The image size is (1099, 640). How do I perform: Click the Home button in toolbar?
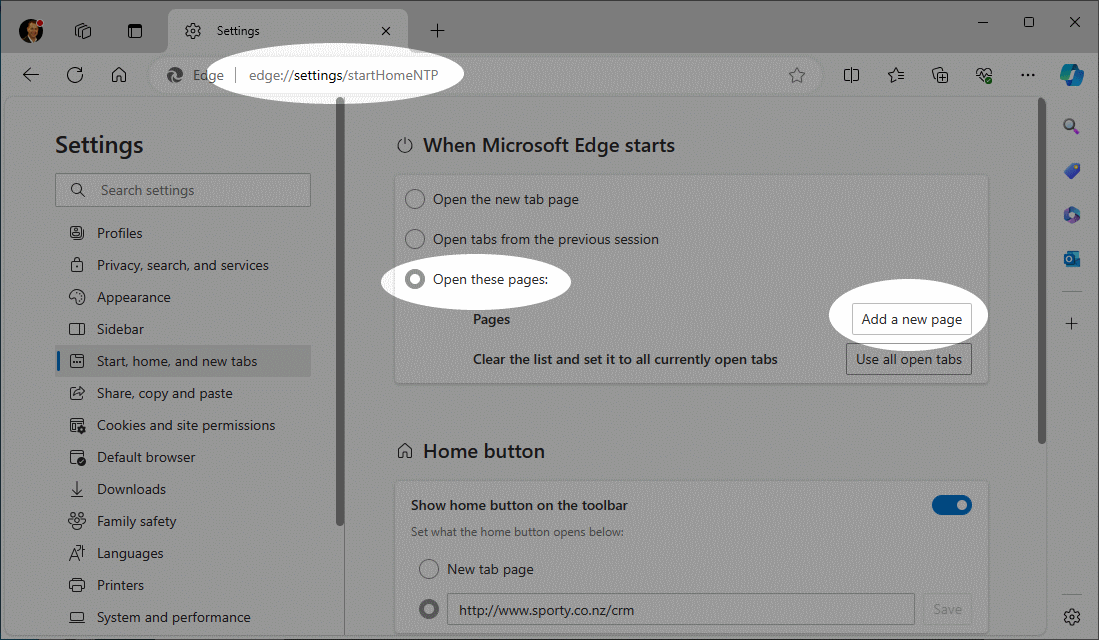[119, 75]
